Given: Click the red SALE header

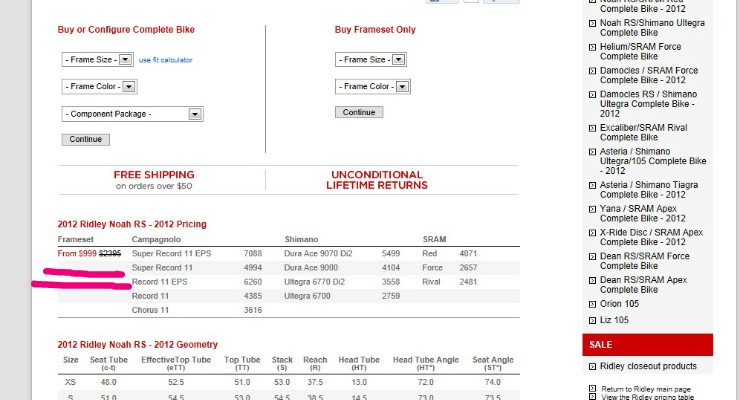Looking at the screenshot, I should click(648, 345).
